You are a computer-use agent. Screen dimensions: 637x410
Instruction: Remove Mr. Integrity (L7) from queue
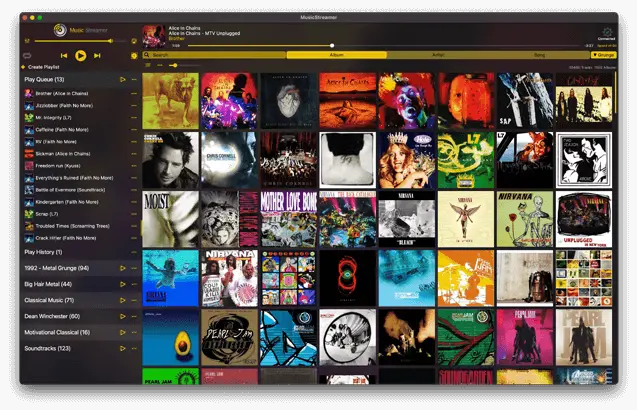[x=134, y=118]
